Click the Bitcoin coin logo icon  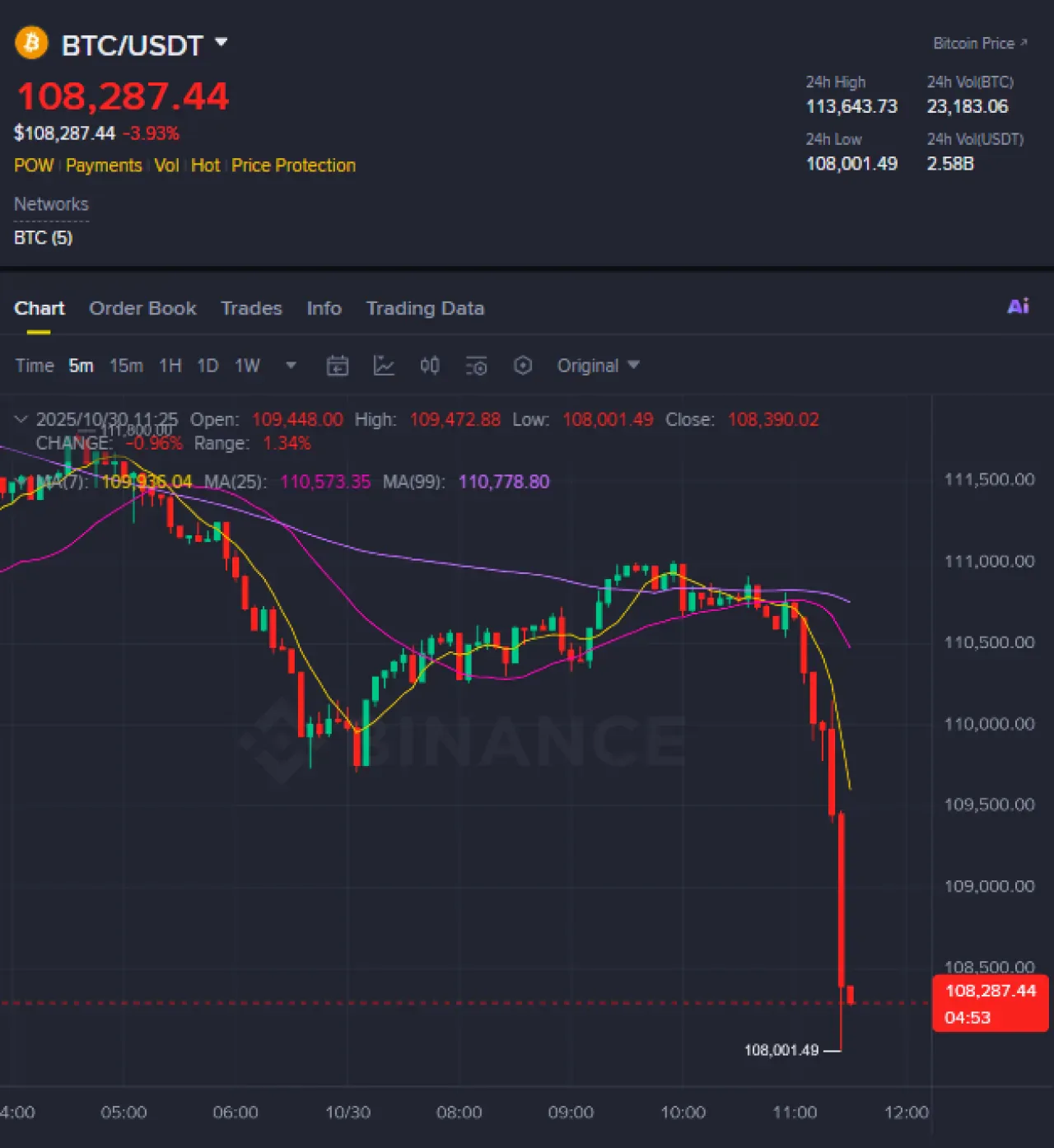31,43
